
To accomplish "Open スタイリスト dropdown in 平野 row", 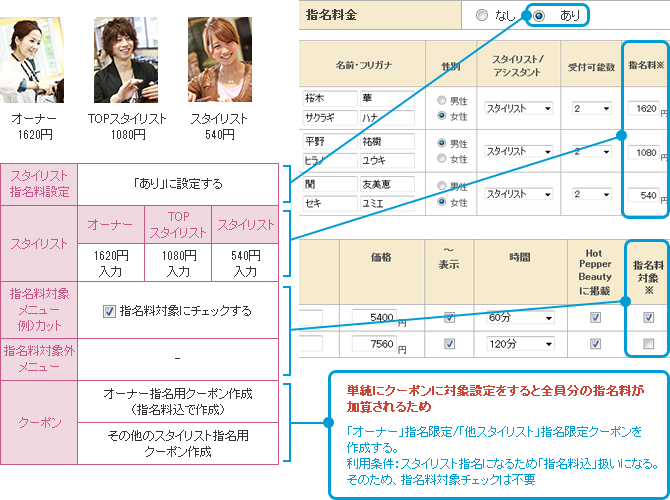I will tap(518, 151).
